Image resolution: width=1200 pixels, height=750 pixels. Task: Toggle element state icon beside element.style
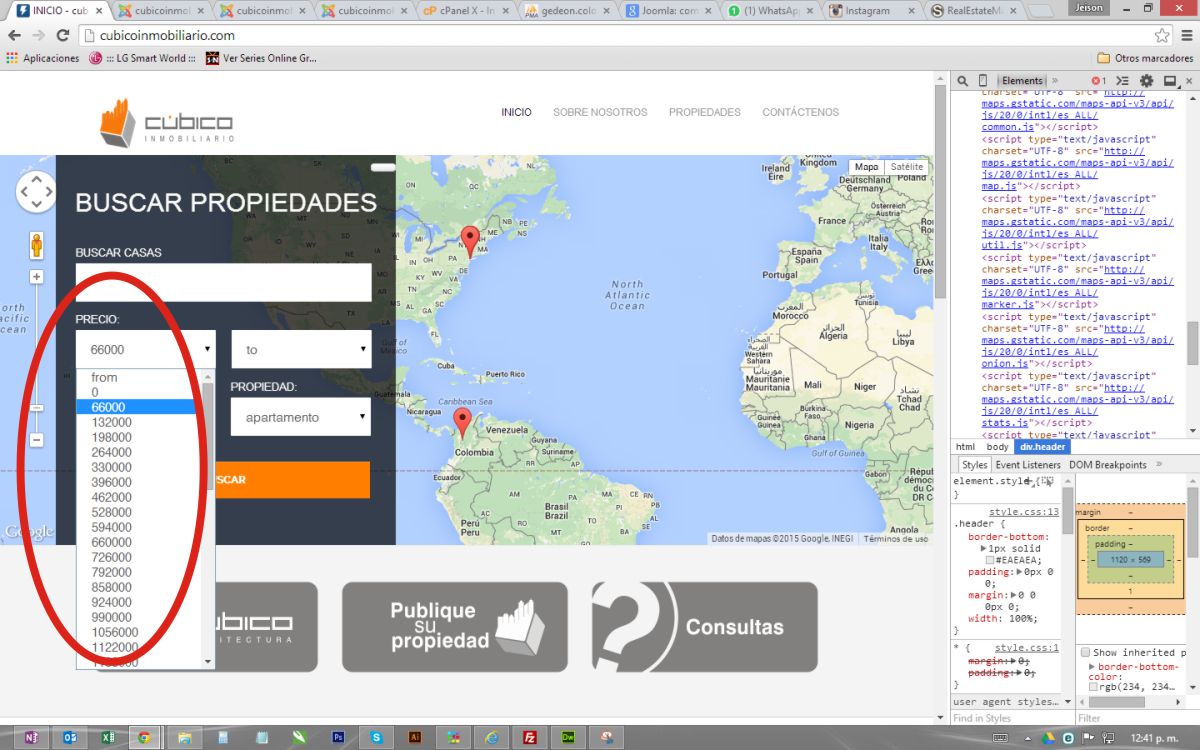pyautogui.click(x=1046, y=481)
